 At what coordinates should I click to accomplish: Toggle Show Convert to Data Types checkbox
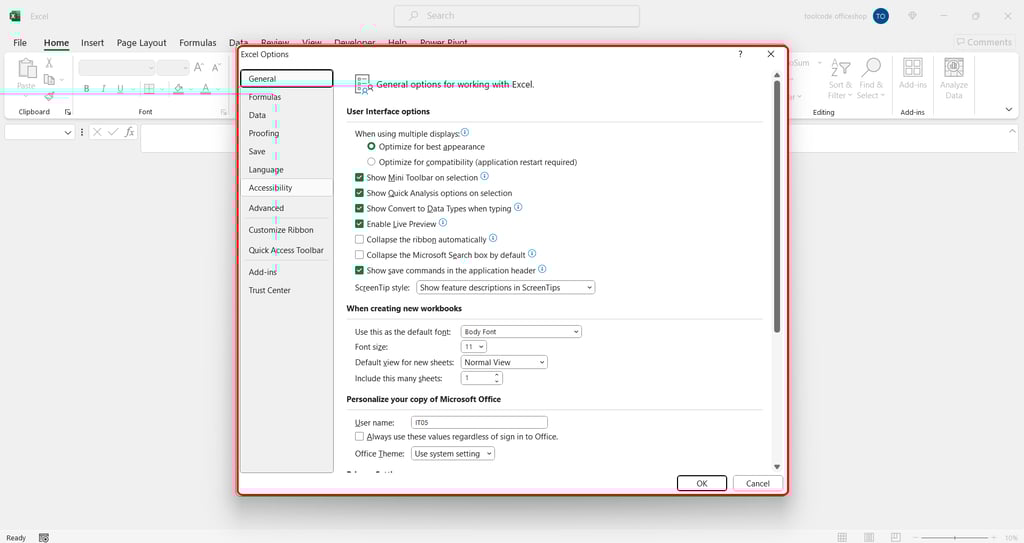(359, 208)
